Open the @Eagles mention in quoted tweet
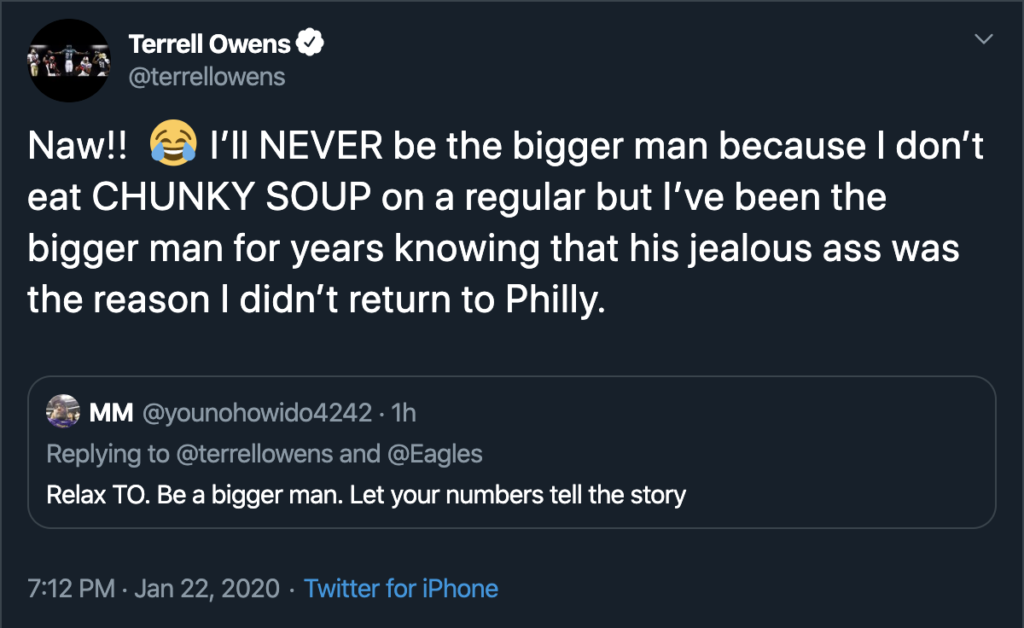 click(434, 454)
